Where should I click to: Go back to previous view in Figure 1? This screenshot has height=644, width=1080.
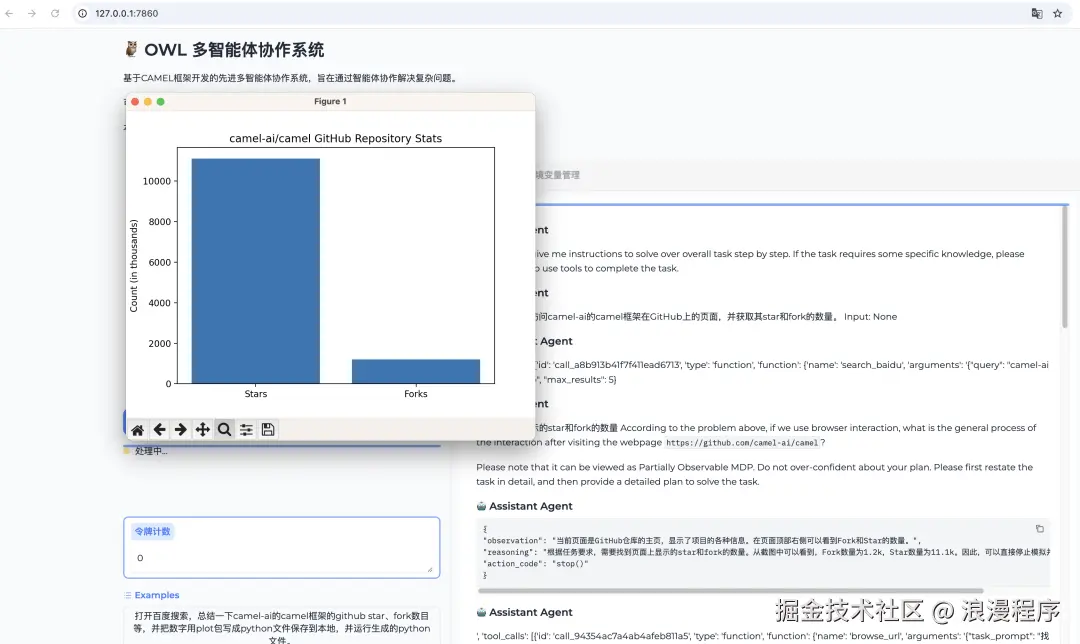pos(159,430)
